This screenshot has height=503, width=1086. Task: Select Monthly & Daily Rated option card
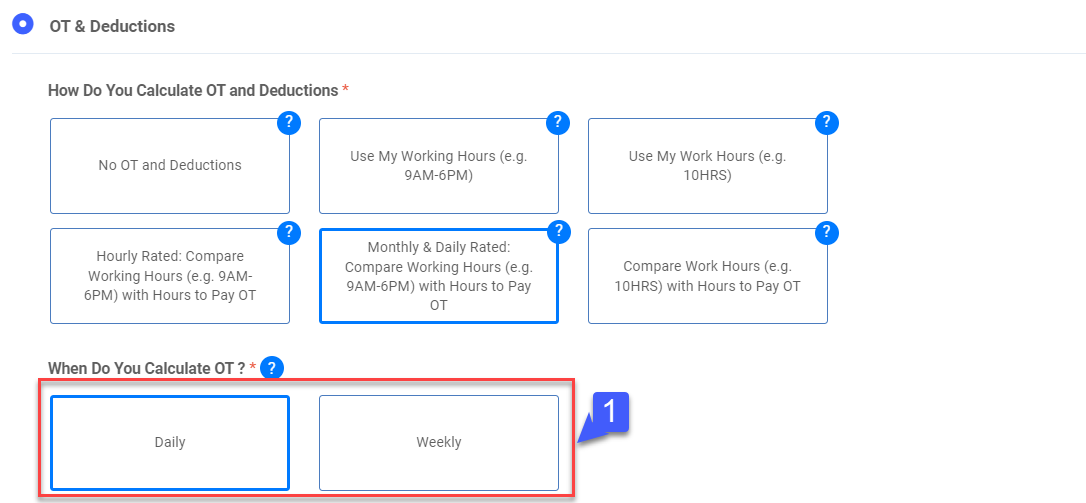pyautogui.click(x=439, y=276)
